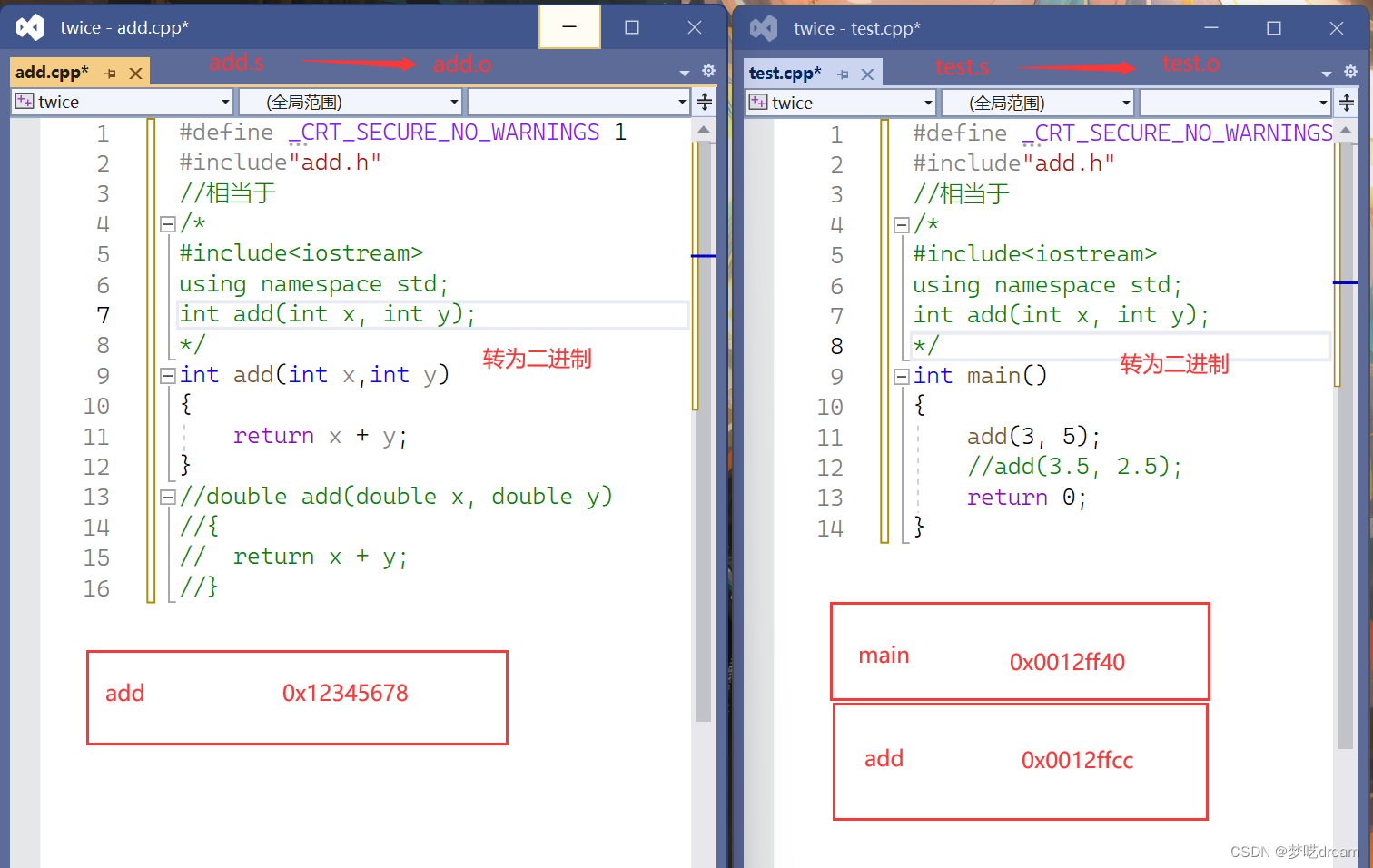
Task: Click 'return x + y;' on line 11 in add.cpp
Action: tap(321, 436)
